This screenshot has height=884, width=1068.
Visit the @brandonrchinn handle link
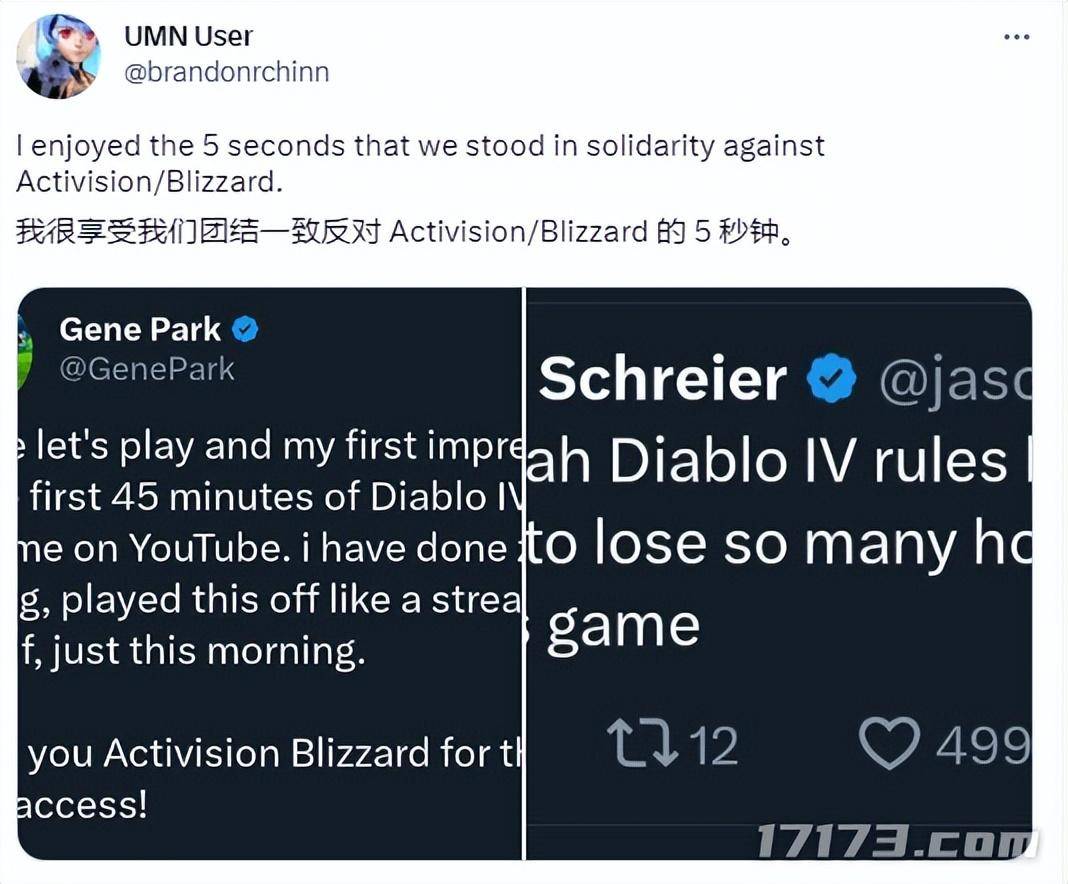226,73
